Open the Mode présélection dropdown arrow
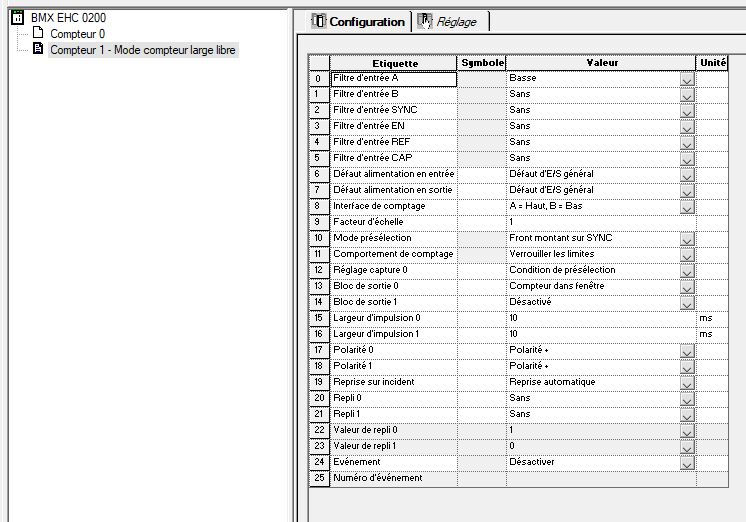Image resolution: width=746 pixels, height=522 pixels. coord(687,238)
